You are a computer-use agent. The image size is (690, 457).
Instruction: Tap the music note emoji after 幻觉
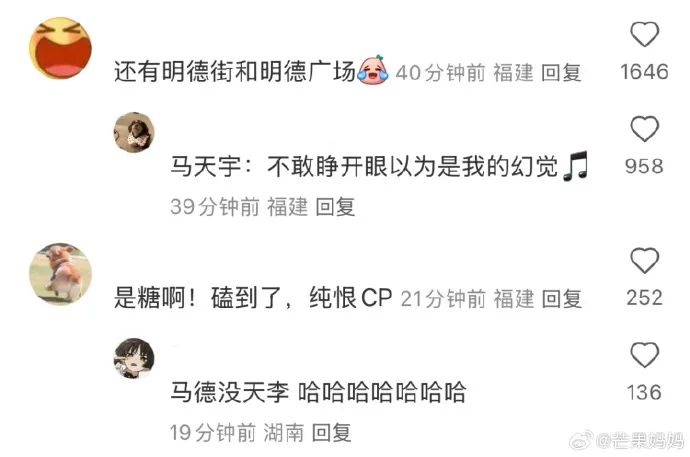pos(576,166)
